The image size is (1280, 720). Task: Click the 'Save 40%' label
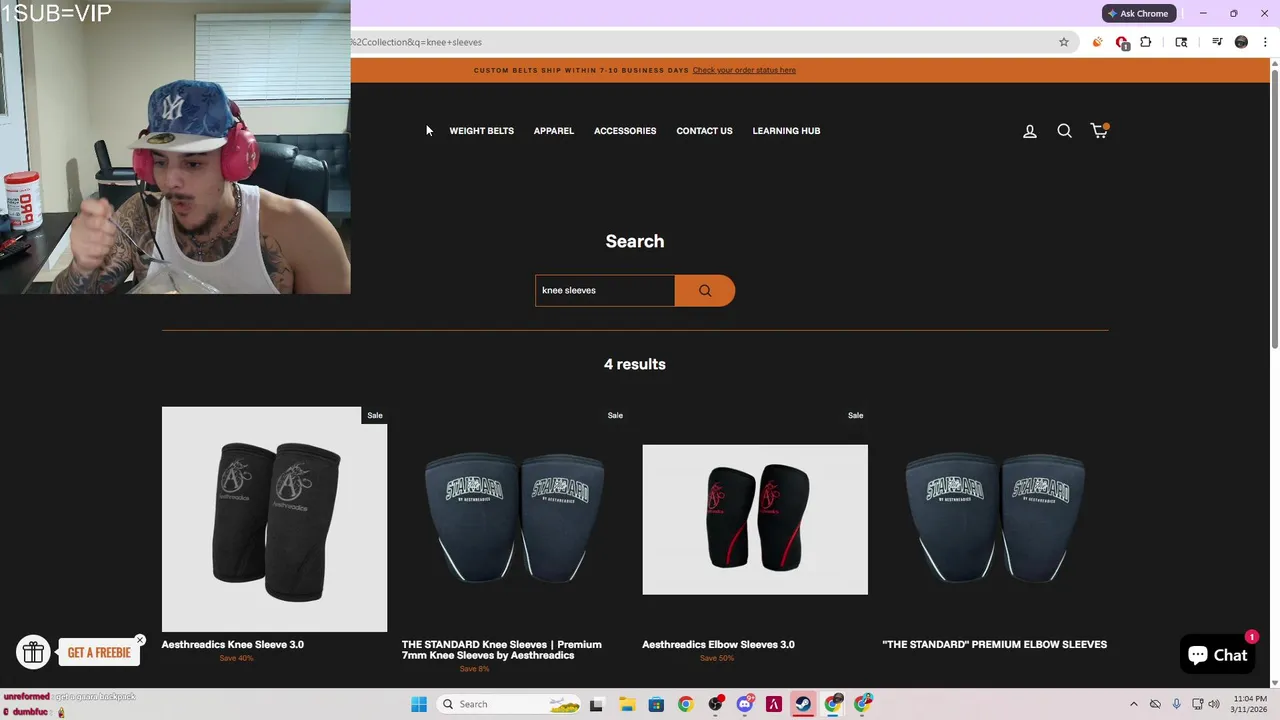[x=236, y=658]
